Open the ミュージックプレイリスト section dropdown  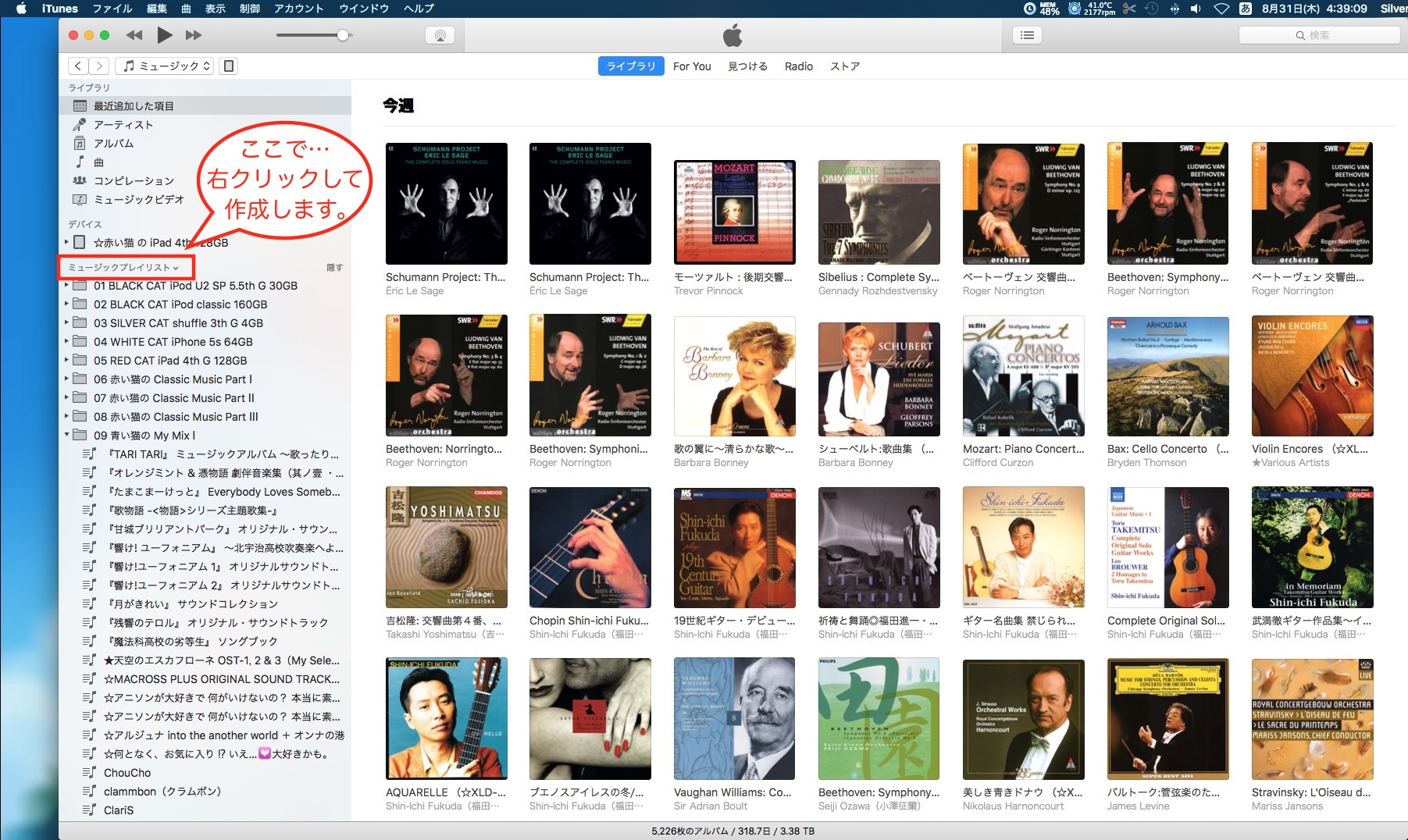pyautogui.click(x=123, y=268)
